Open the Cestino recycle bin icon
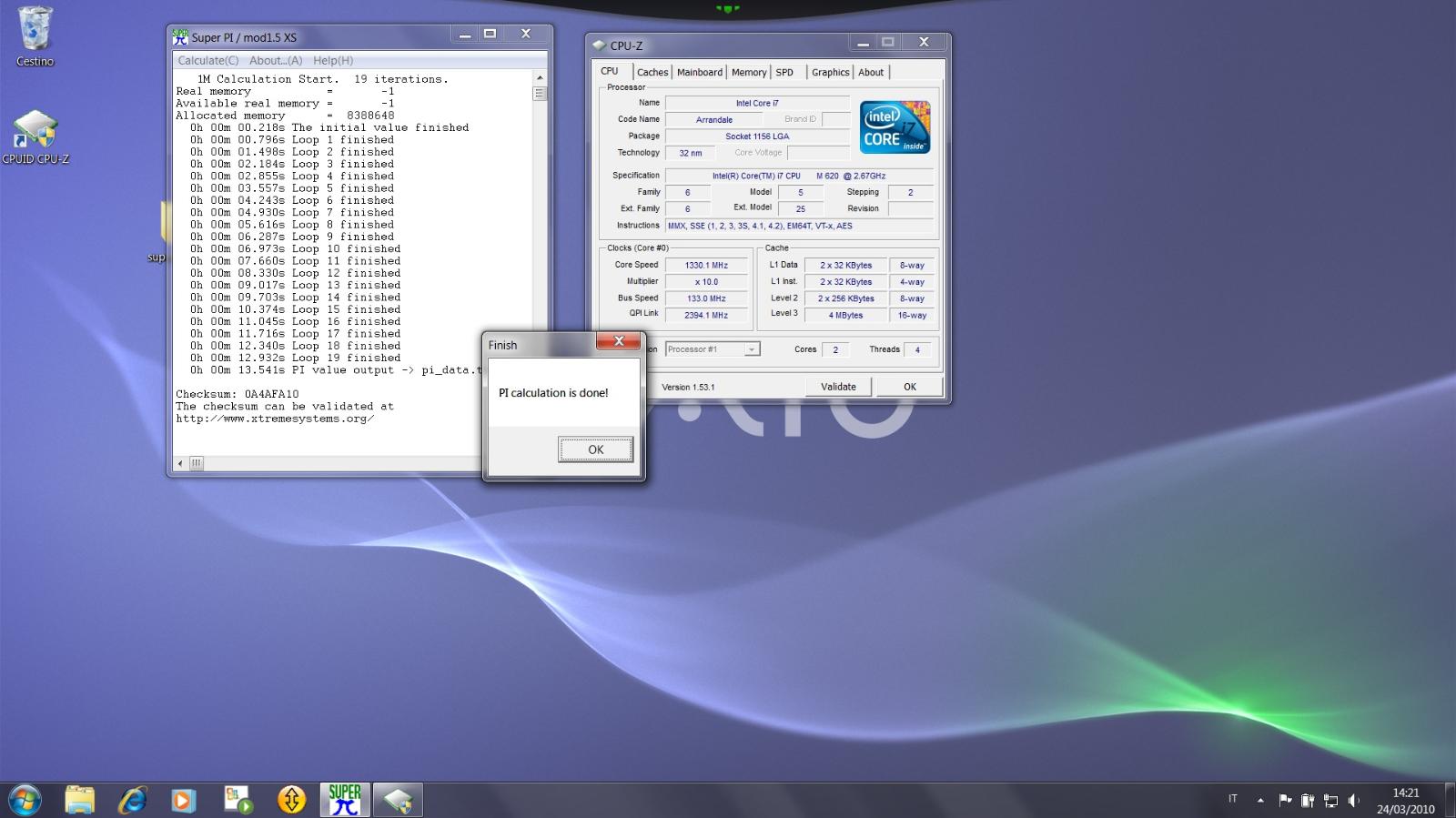This screenshot has height=818, width=1456. click(35, 36)
